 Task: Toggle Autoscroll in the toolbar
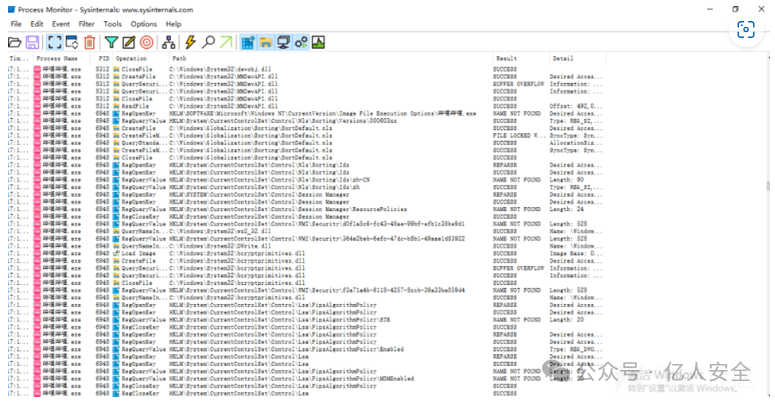(71, 42)
